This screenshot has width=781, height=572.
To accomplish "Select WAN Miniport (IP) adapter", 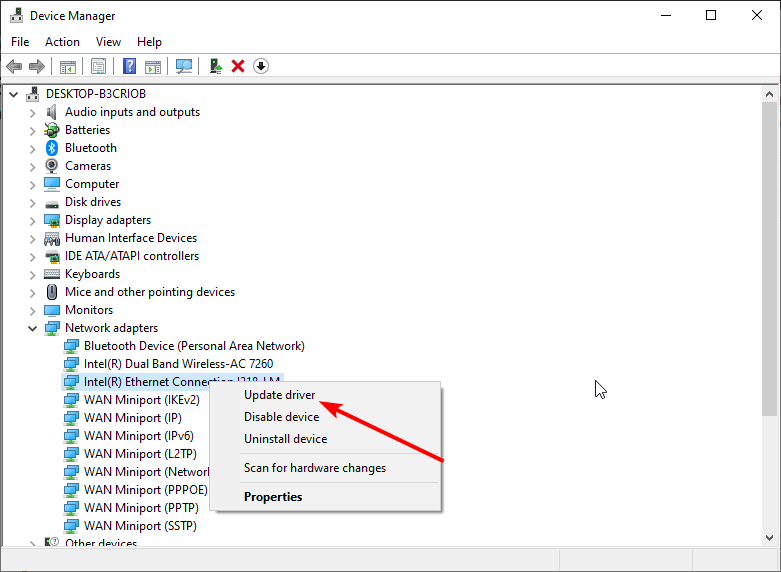I will [x=132, y=418].
